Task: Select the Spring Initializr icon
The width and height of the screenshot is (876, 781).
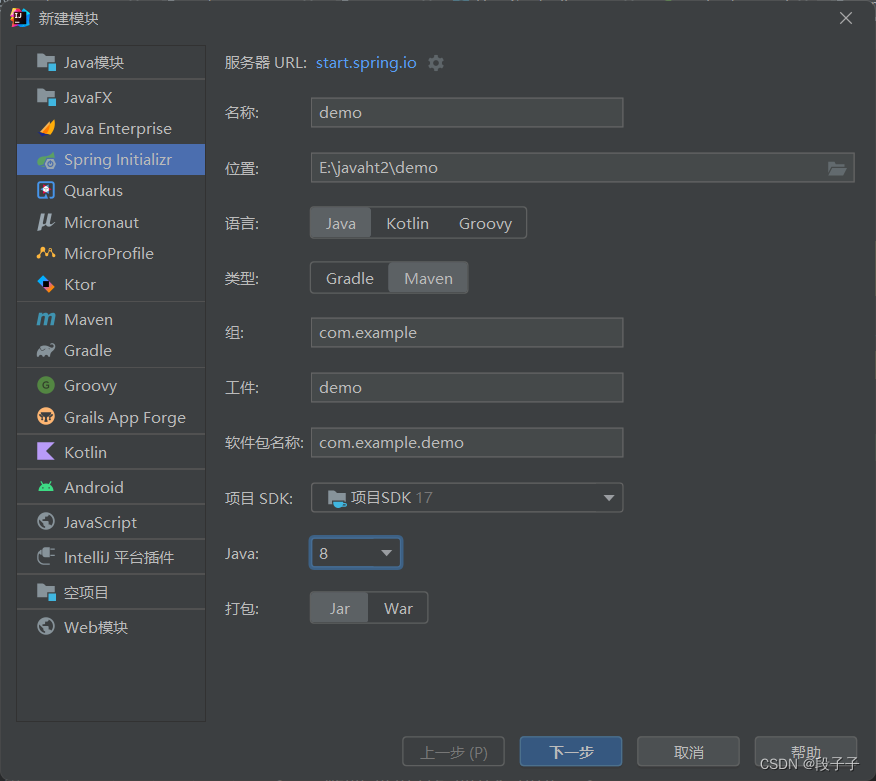Action: [46, 160]
